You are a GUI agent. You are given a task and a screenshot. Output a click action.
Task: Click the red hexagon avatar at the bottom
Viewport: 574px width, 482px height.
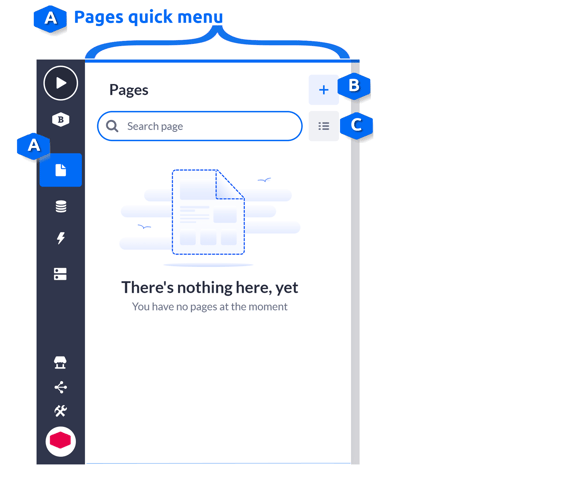tap(61, 441)
